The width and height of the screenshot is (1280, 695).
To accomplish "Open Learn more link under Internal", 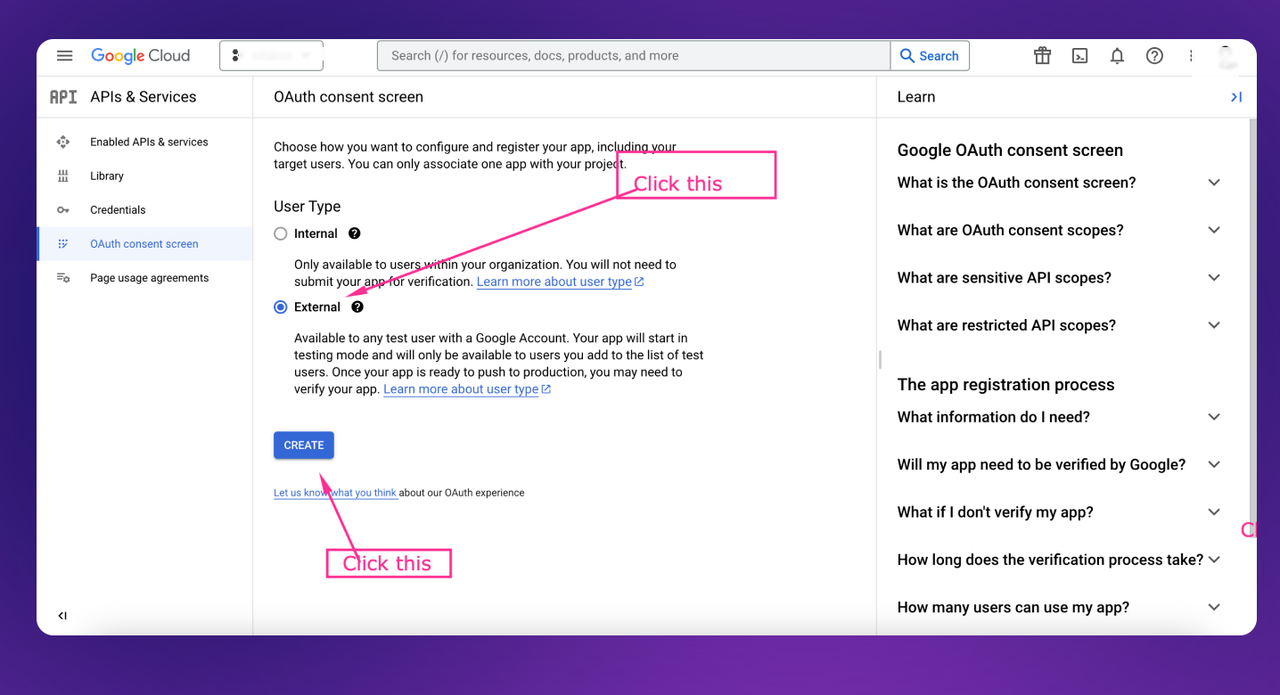I will 560,282.
